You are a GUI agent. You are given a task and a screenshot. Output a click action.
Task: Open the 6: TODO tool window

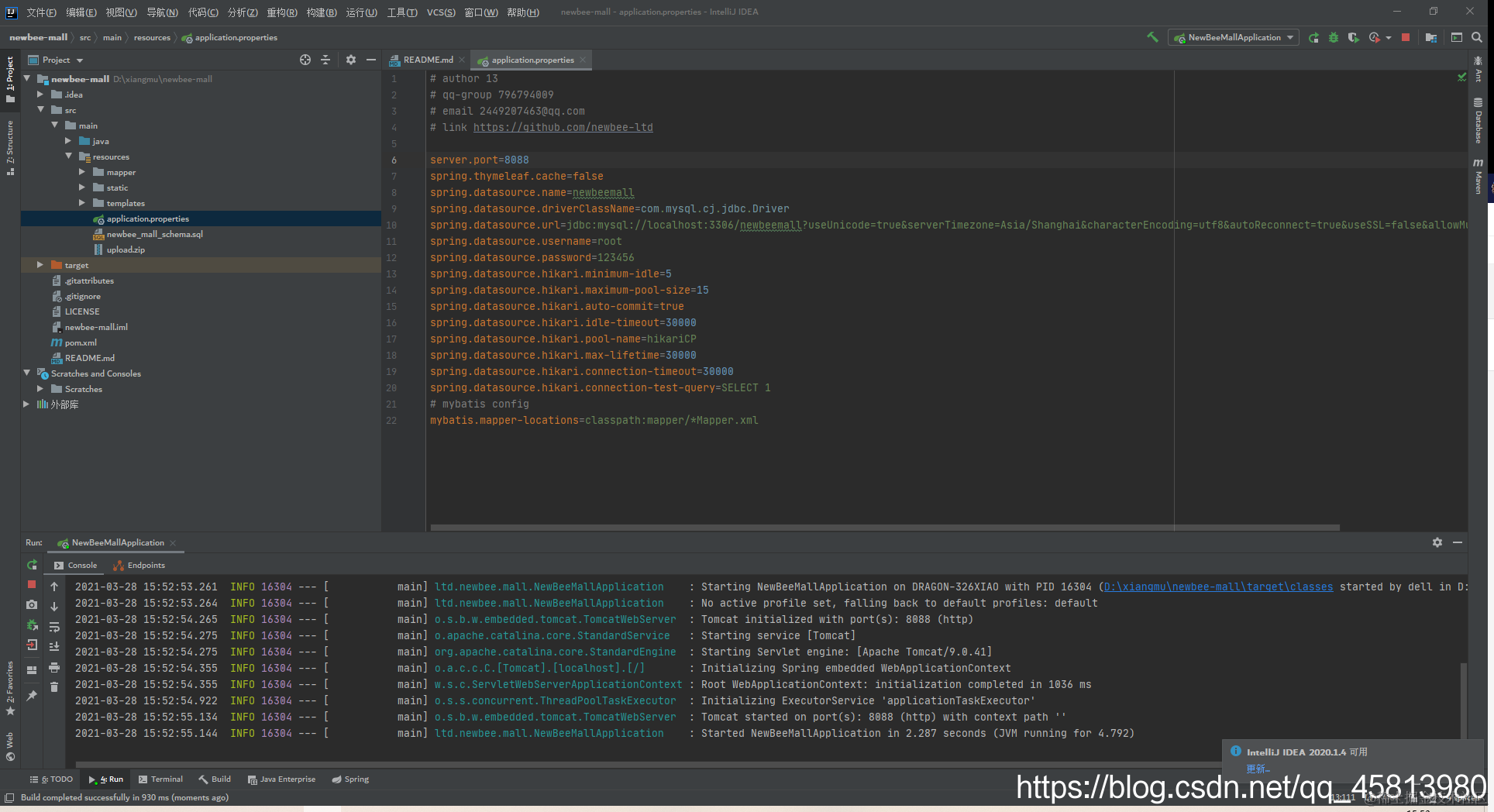51,779
